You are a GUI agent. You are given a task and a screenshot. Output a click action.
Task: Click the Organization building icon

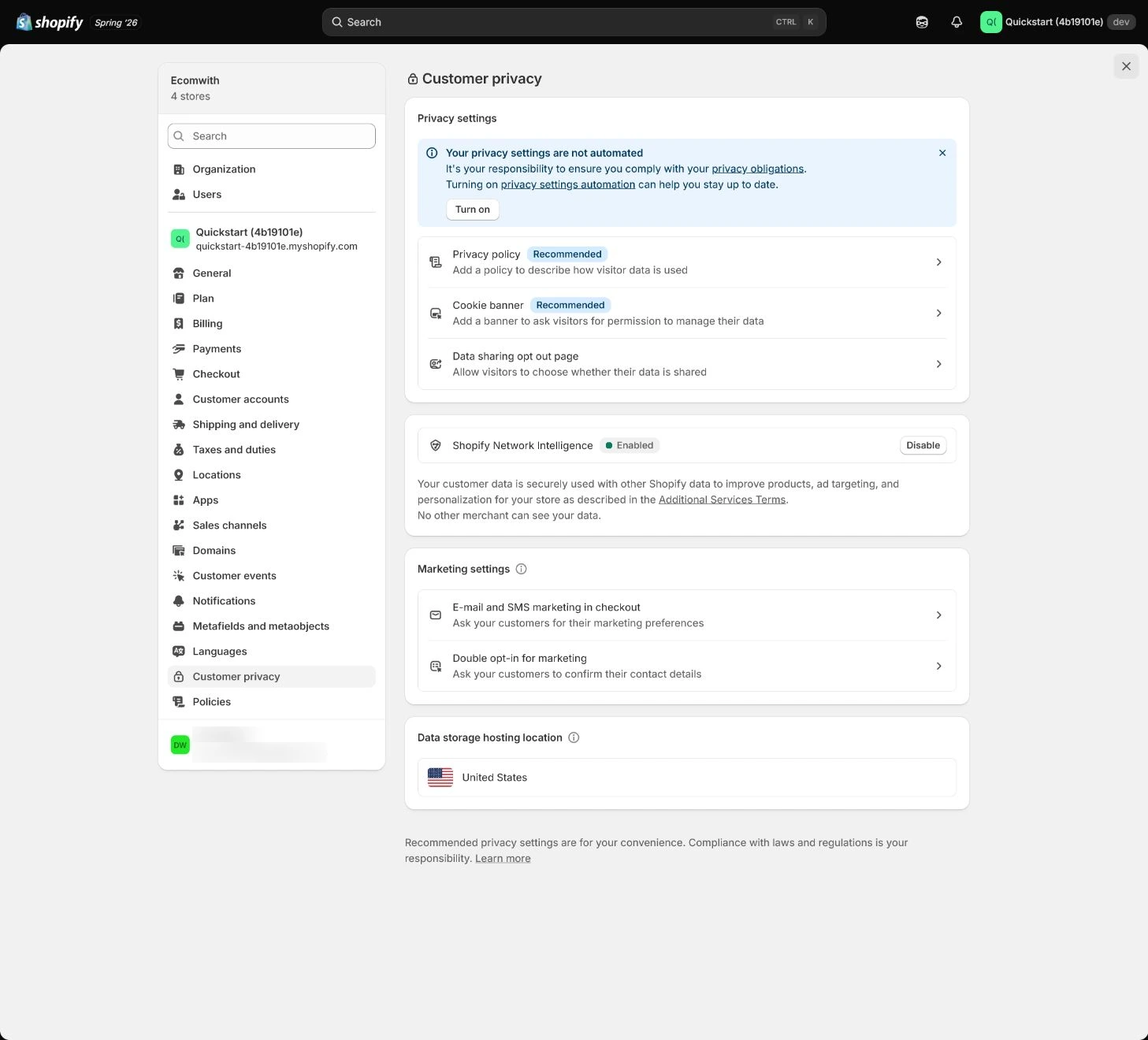coord(179,169)
